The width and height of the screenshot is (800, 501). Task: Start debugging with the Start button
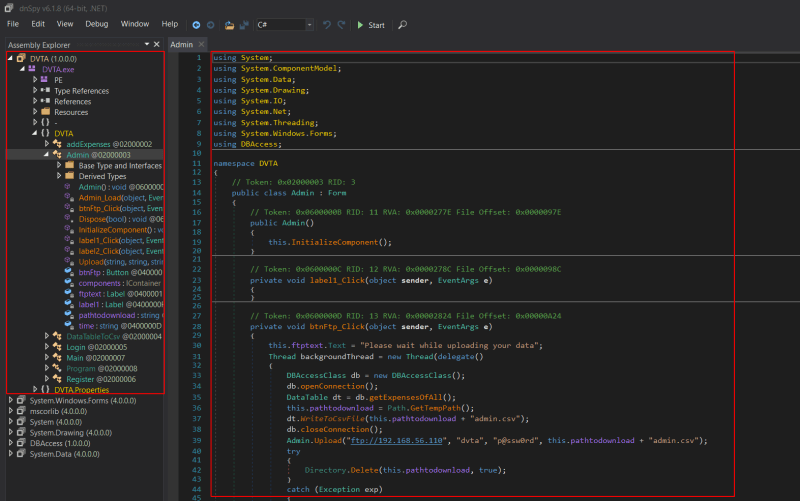371,25
